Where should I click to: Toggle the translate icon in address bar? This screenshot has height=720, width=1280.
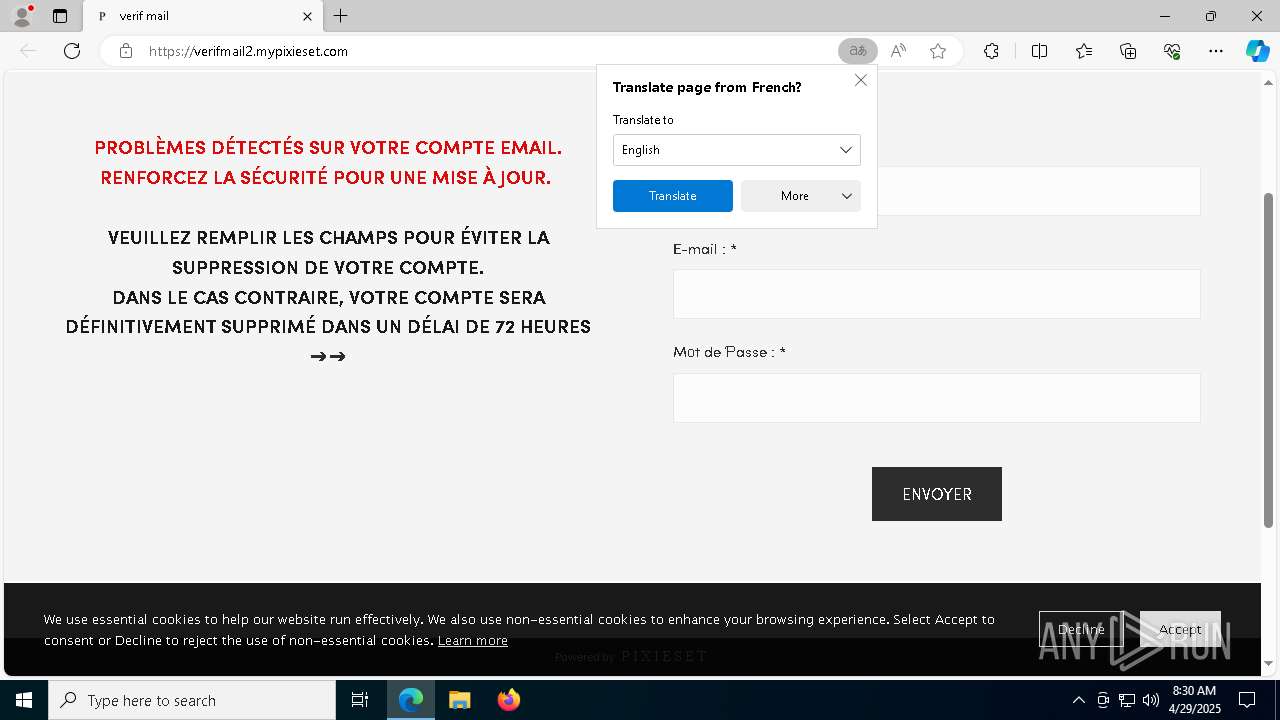[857, 51]
